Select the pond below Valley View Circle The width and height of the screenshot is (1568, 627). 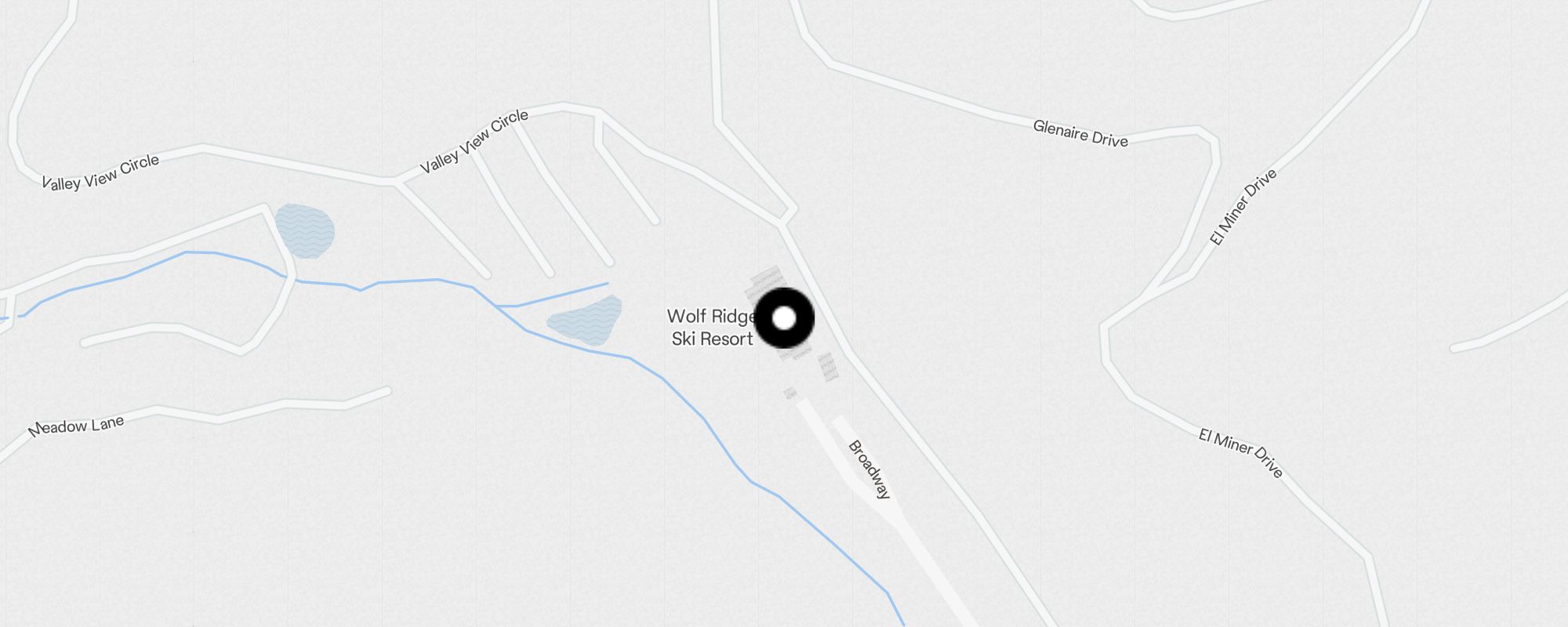point(305,230)
